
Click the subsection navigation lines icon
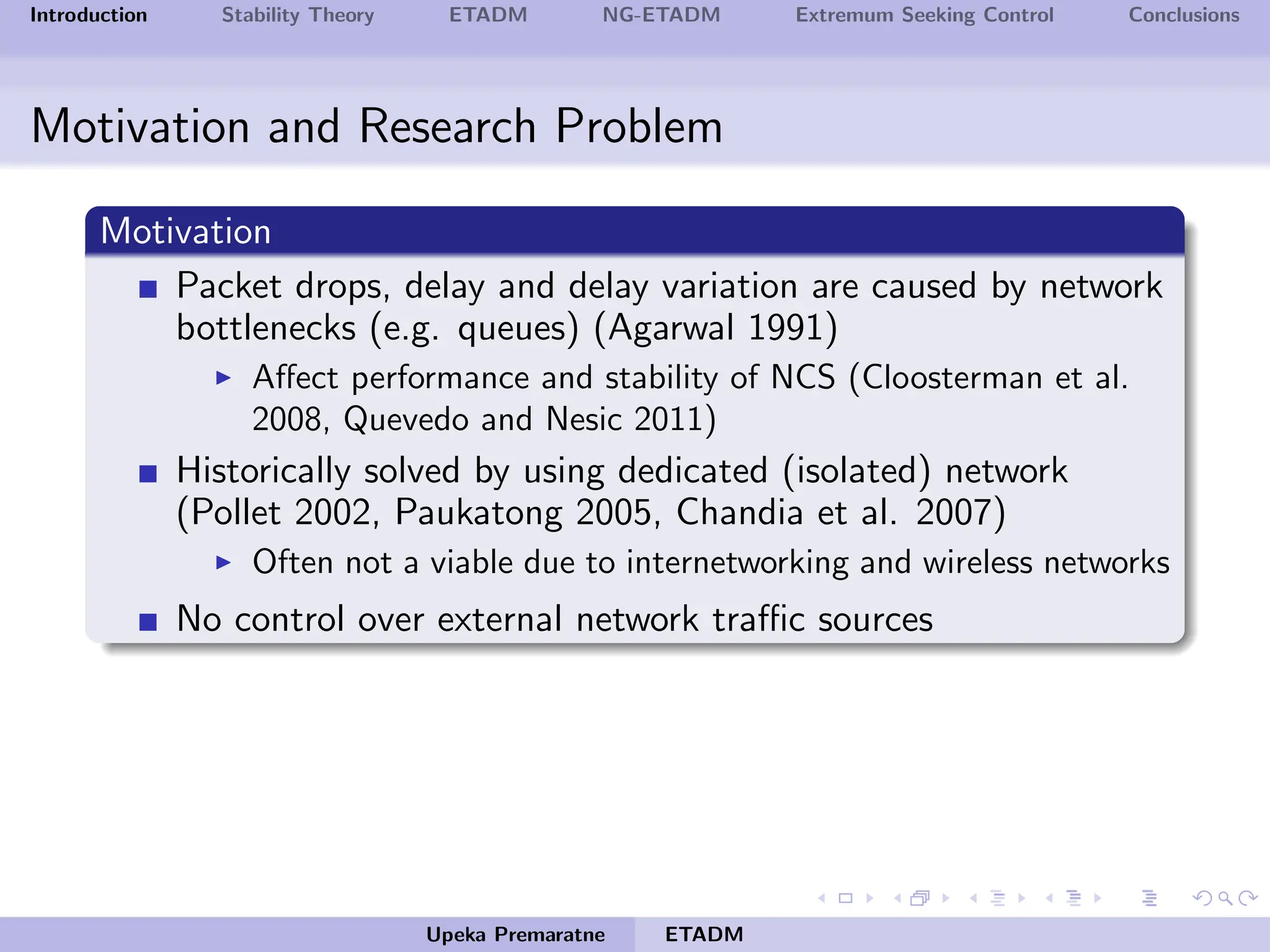[x=998, y=898]
